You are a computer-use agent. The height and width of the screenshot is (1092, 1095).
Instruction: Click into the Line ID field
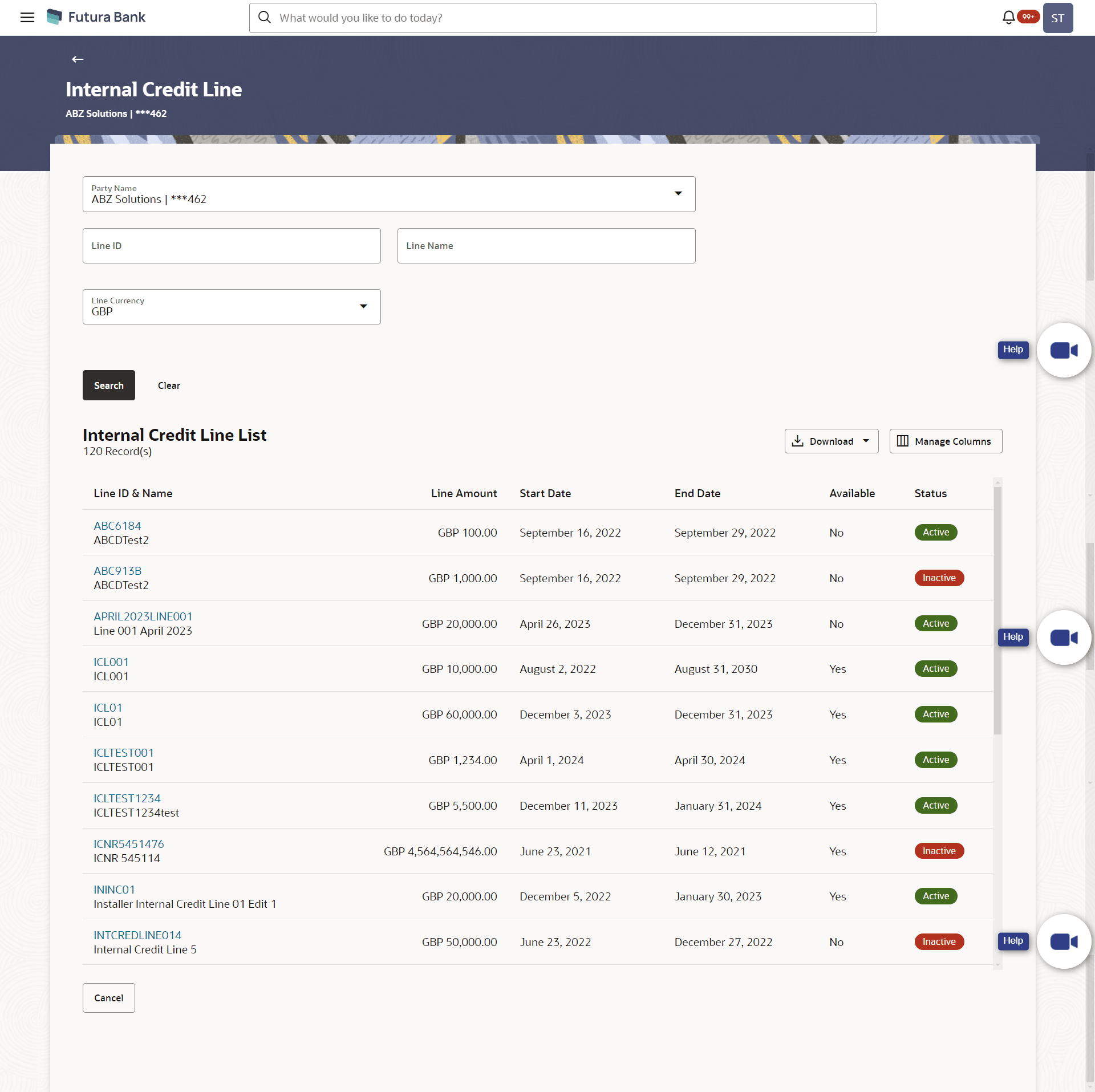[x=231, y=246]
